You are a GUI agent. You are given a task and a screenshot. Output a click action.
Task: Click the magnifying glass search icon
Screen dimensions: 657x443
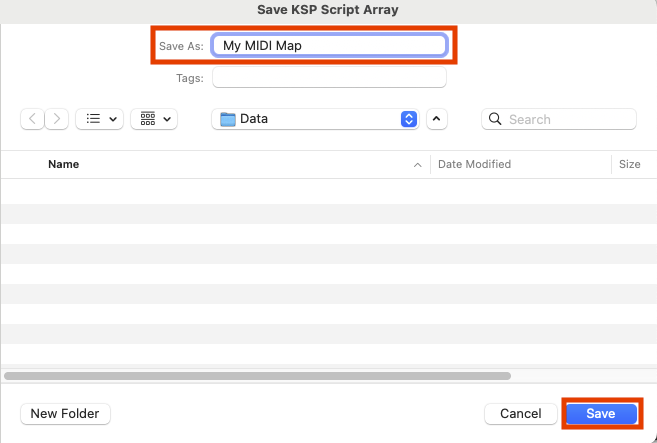click(495, 119)
